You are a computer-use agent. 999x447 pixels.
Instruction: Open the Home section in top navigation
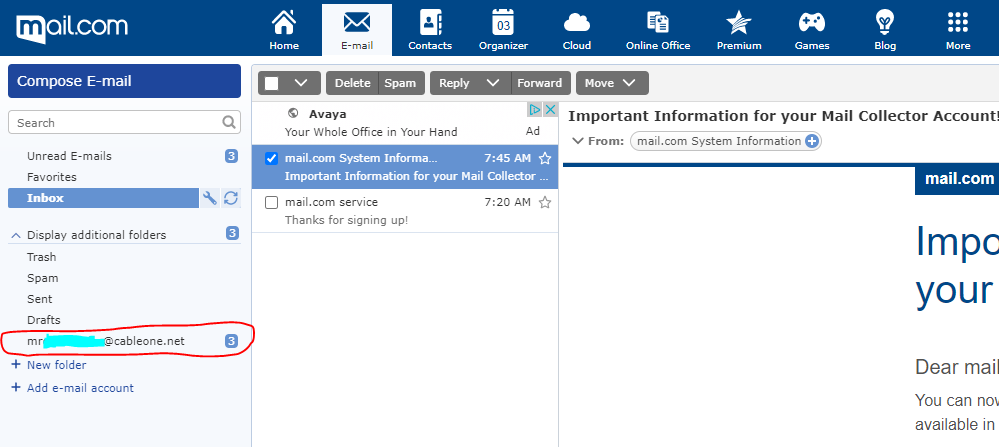(284, 30)
